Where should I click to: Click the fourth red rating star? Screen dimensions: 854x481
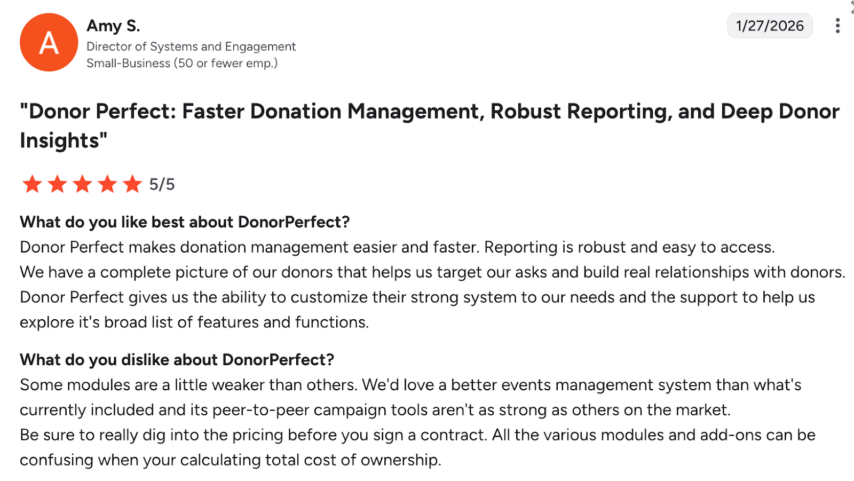pyautogui.click(x=107, y=184)
